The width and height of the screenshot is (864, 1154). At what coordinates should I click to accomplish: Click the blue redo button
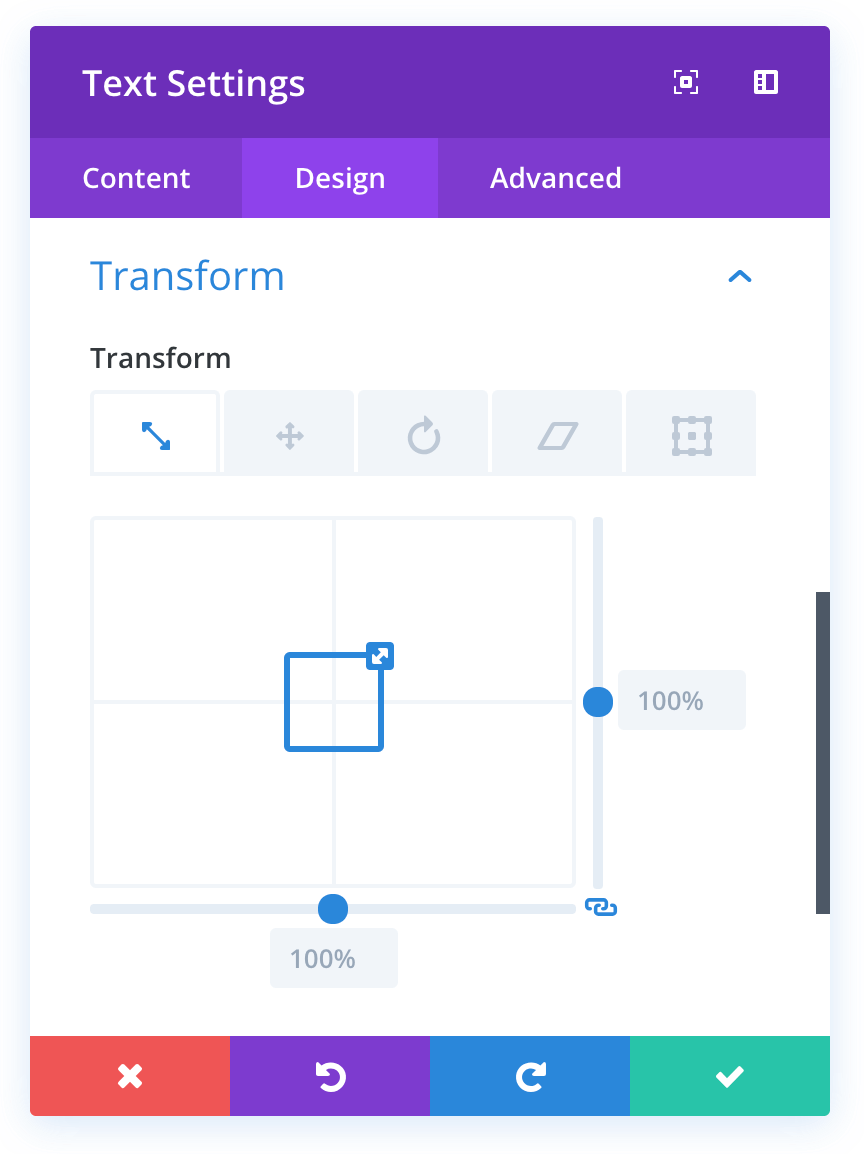[x=530, y=1076]
